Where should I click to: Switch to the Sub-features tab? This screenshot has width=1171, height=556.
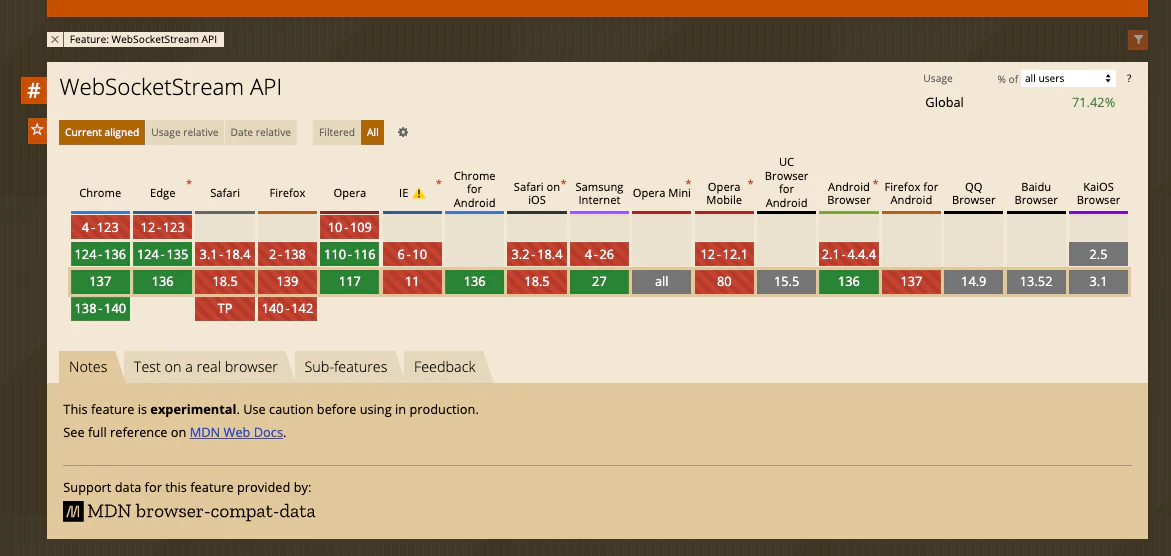pyautogui.click(x=346, y=367)
